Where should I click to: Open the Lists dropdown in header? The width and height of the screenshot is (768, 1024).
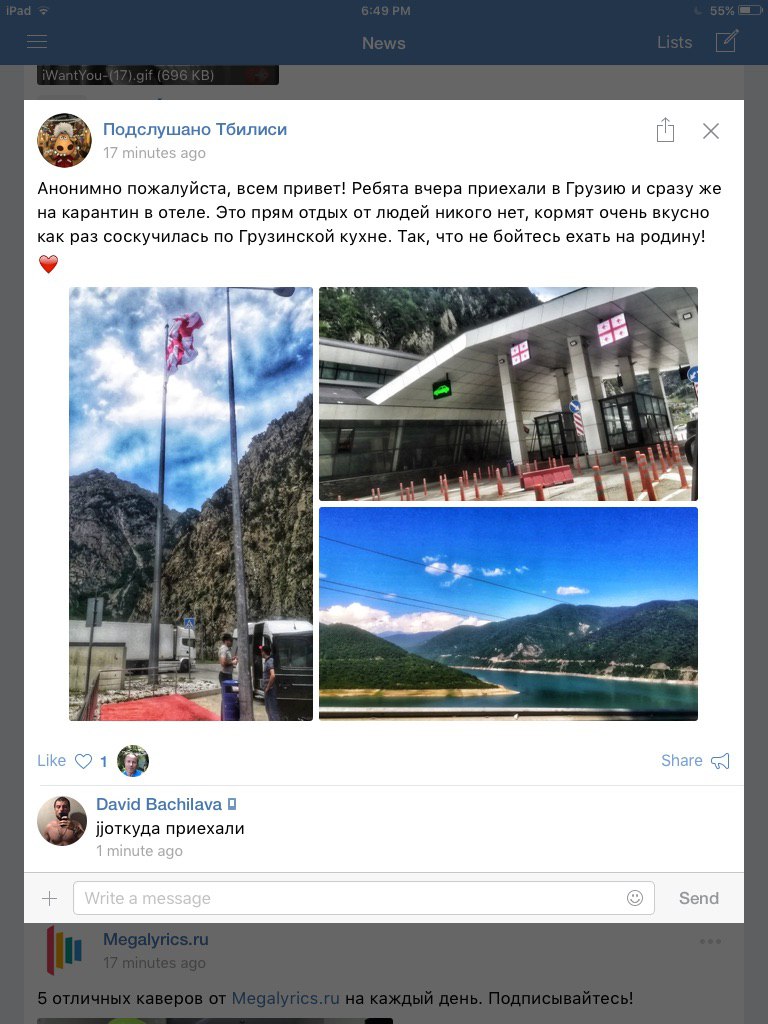[674, 42]
